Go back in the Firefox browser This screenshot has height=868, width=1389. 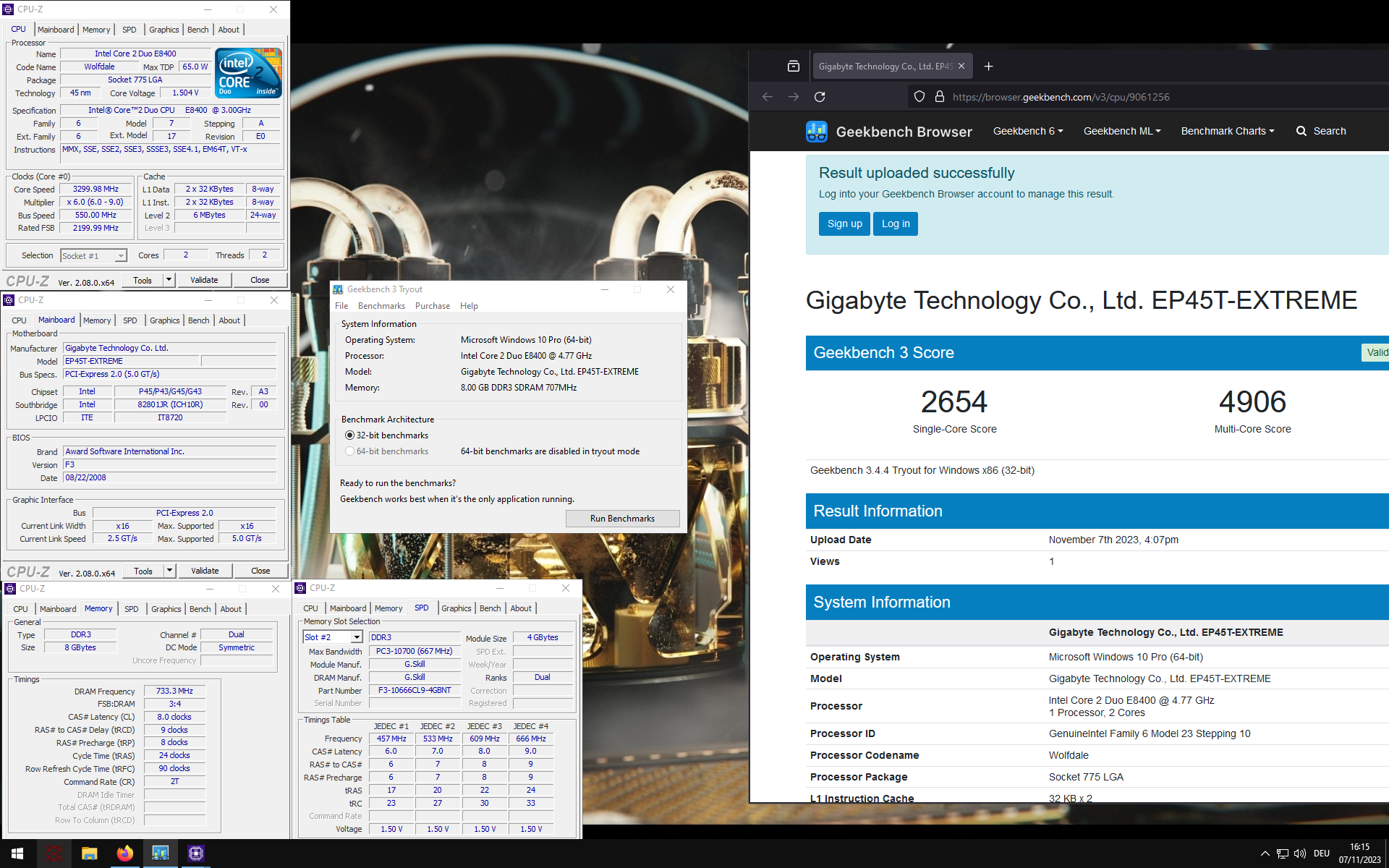(768, 97)
